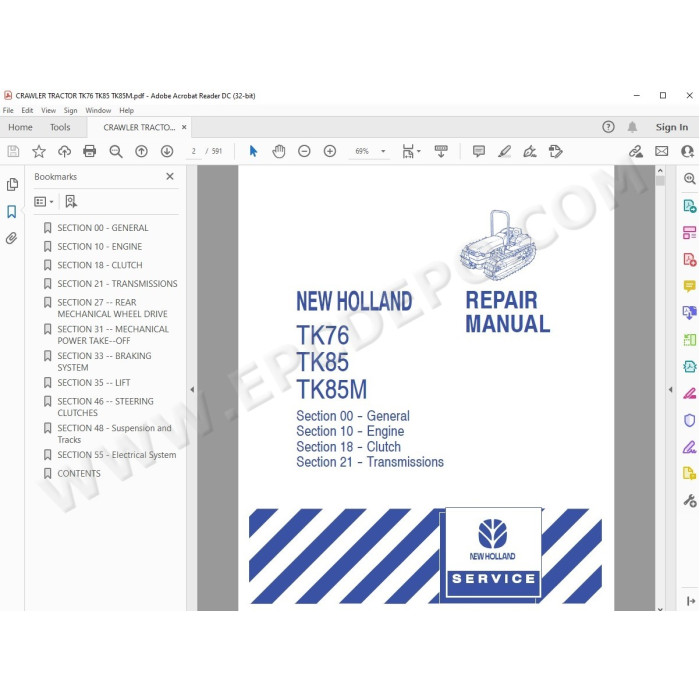The width and height of the screenshot is (700, 700).
Task: Find current bookmark icon
Action: tap(71, 201)
